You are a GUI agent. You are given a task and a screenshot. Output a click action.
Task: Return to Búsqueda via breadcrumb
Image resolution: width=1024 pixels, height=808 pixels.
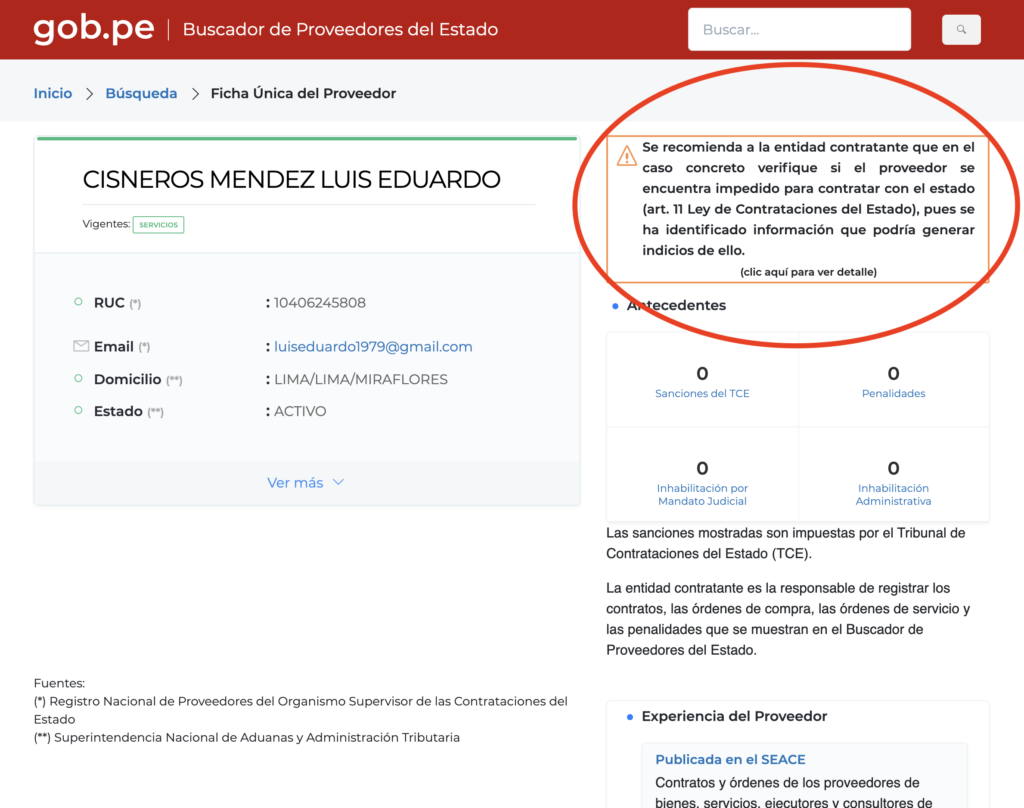coord(141,93)
